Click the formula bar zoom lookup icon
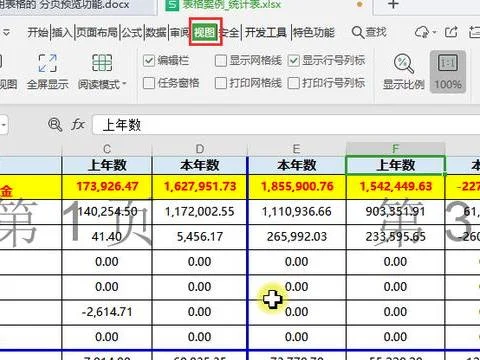 [x=55, y=125]
